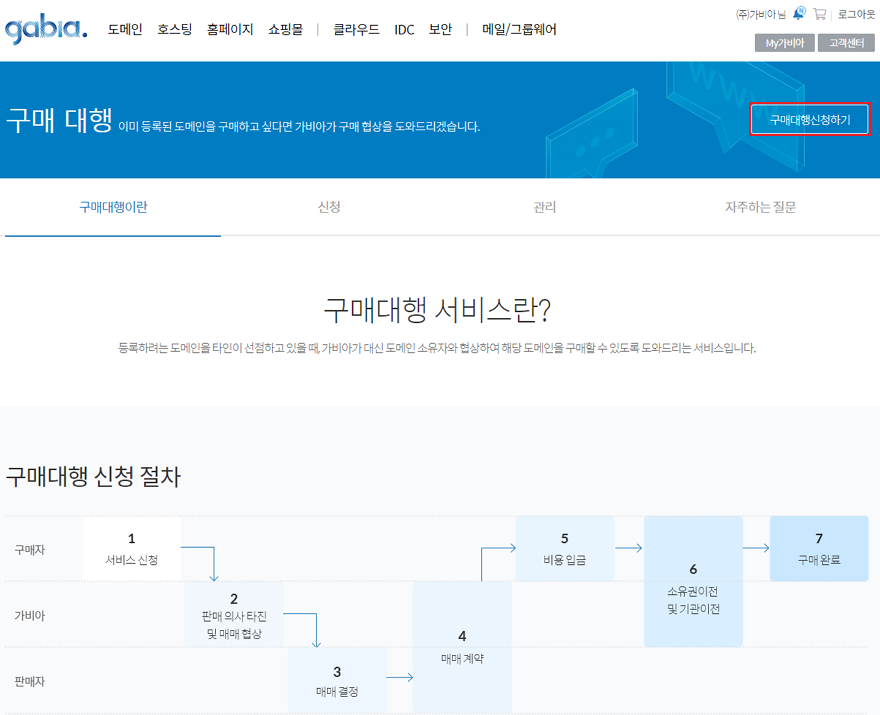This screenshot has height=715, width=880.
Task: Click step 2 판매 의사 타진 box
Action: [x=234, y=616]
